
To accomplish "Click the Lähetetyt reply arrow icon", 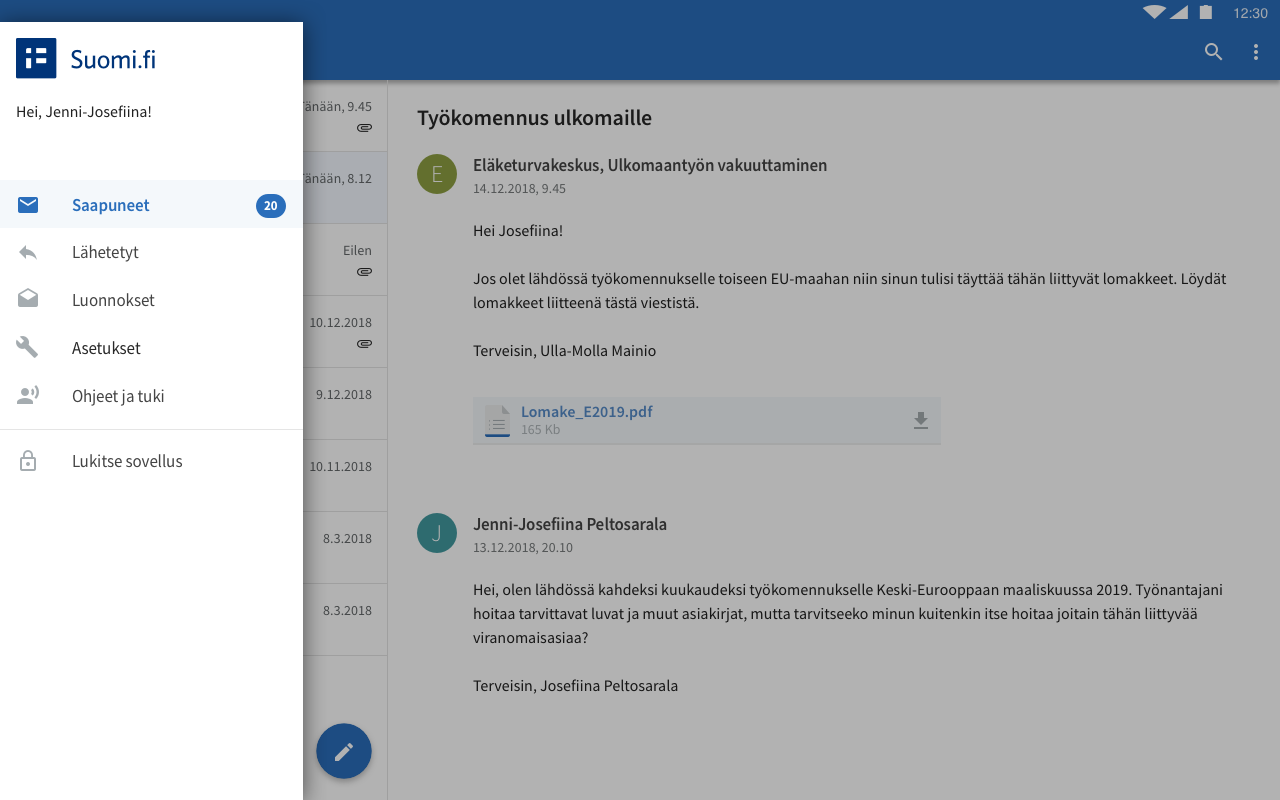I will (x=28, y=252).
